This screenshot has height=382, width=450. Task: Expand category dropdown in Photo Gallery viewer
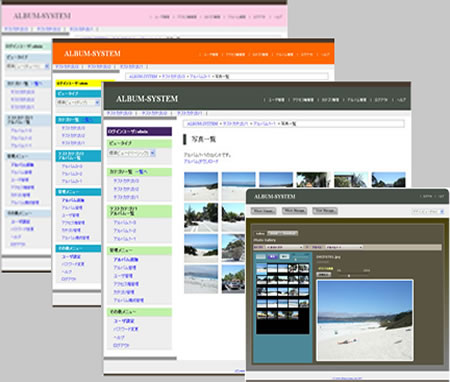(283, 247)
